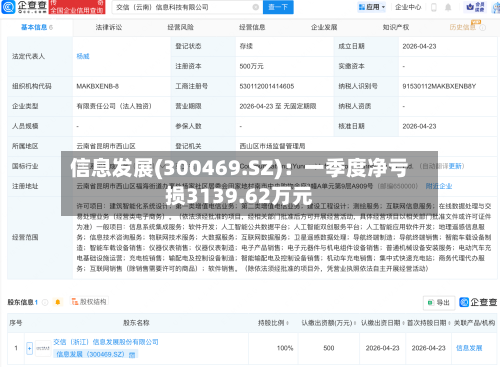Expand shareholder row with plus button

coord(30,348)
